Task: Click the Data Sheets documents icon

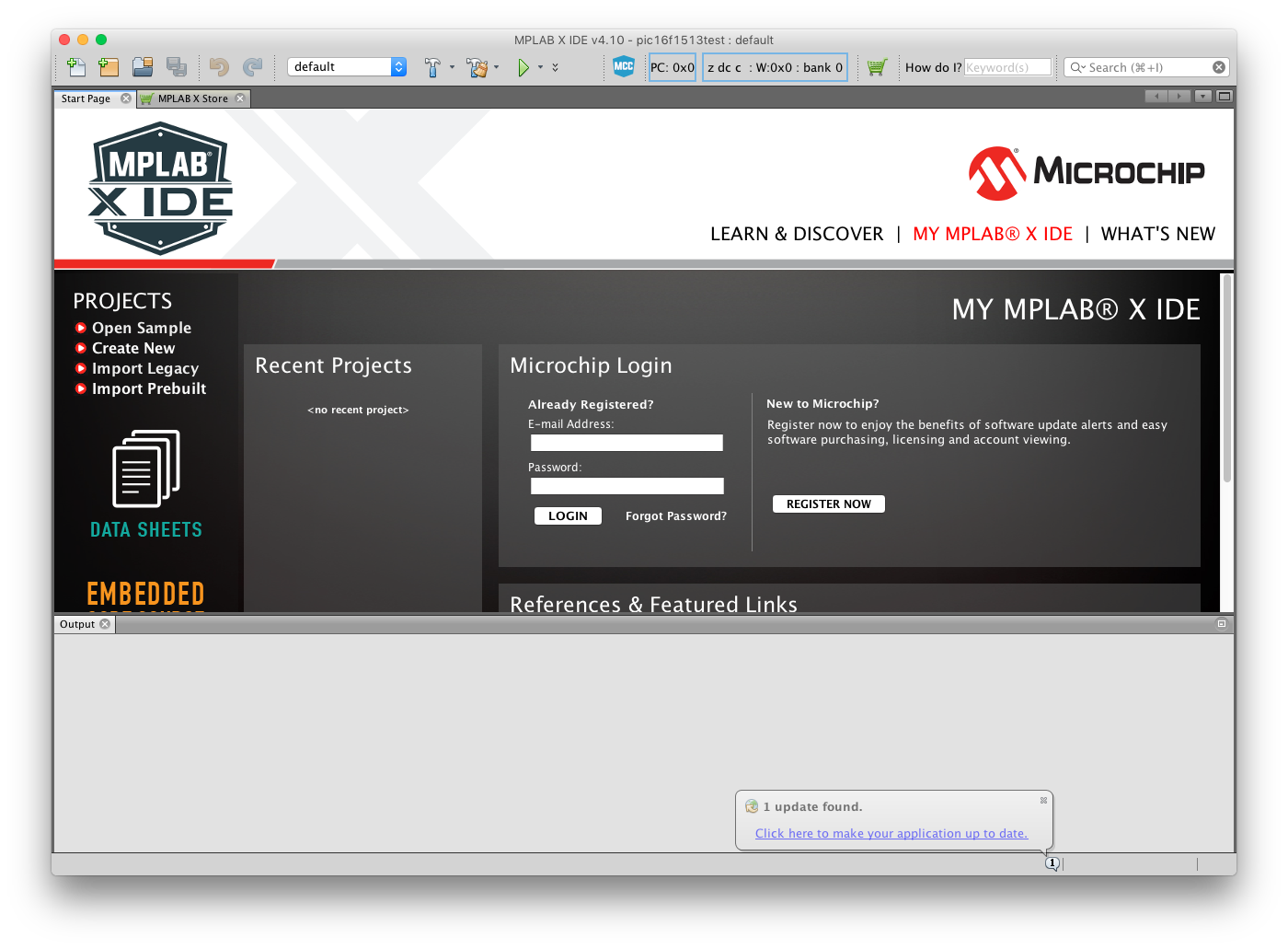Action: (146, 469)
